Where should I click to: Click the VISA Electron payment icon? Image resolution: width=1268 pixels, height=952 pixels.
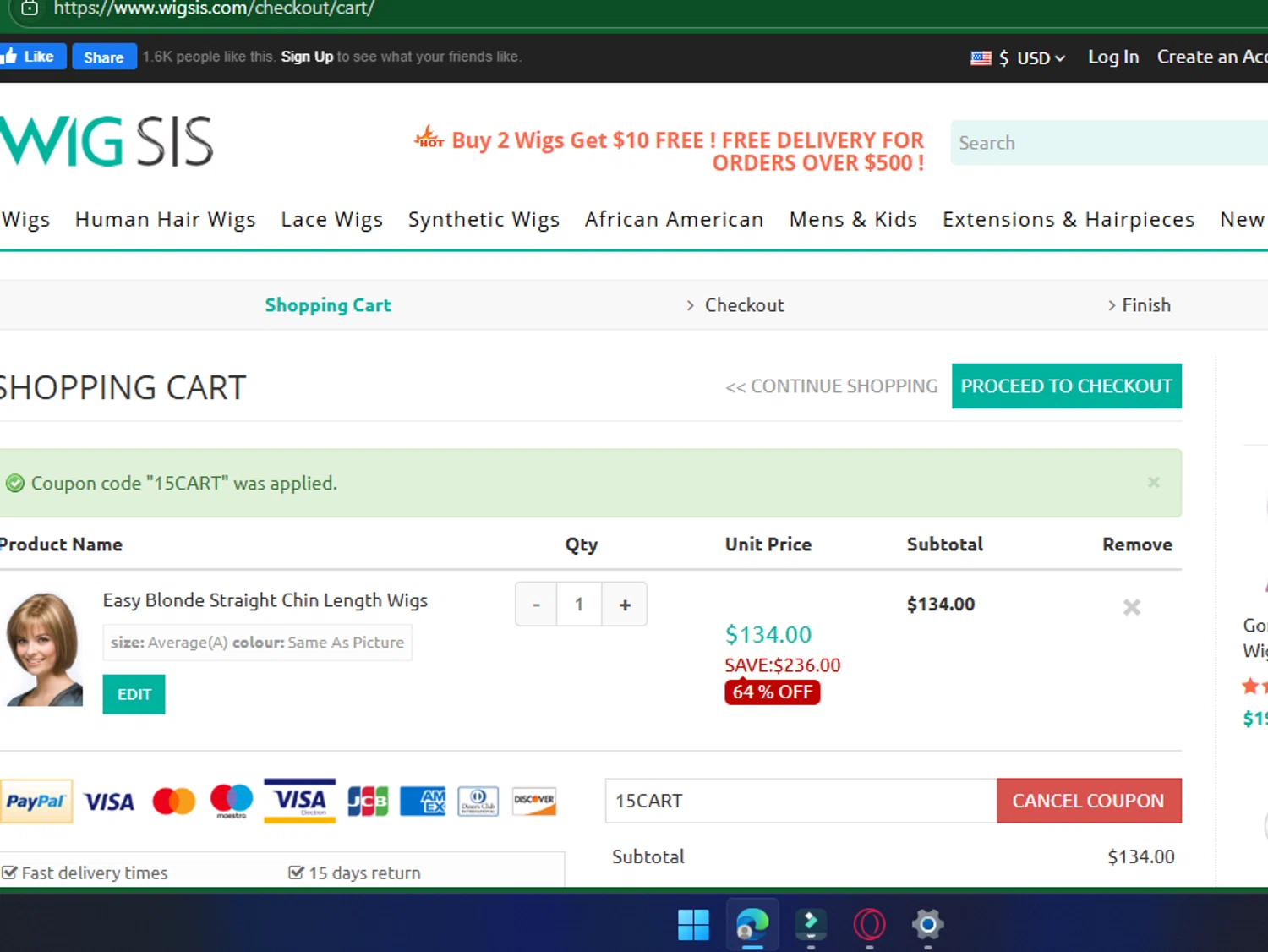(x=300, y=801)
